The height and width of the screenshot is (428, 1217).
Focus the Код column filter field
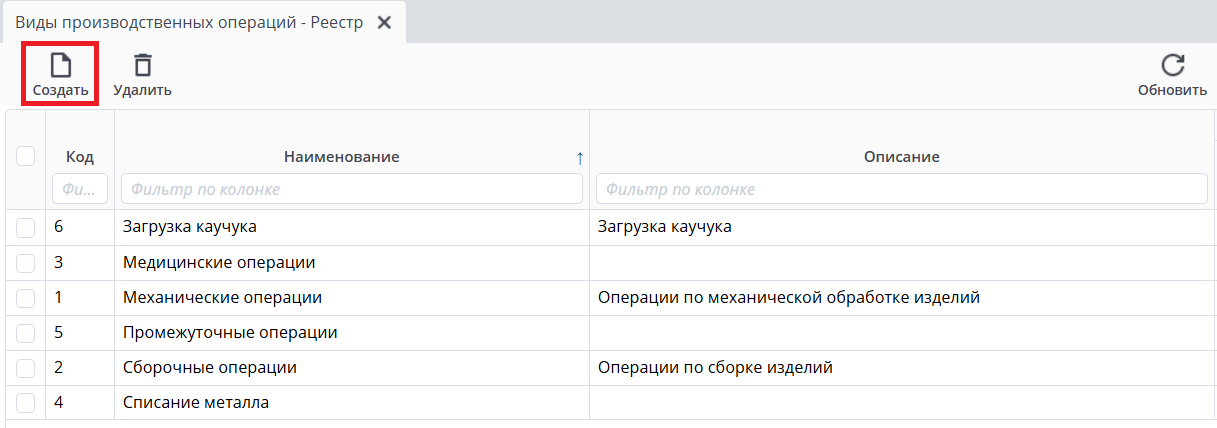[x=80, y=189]
